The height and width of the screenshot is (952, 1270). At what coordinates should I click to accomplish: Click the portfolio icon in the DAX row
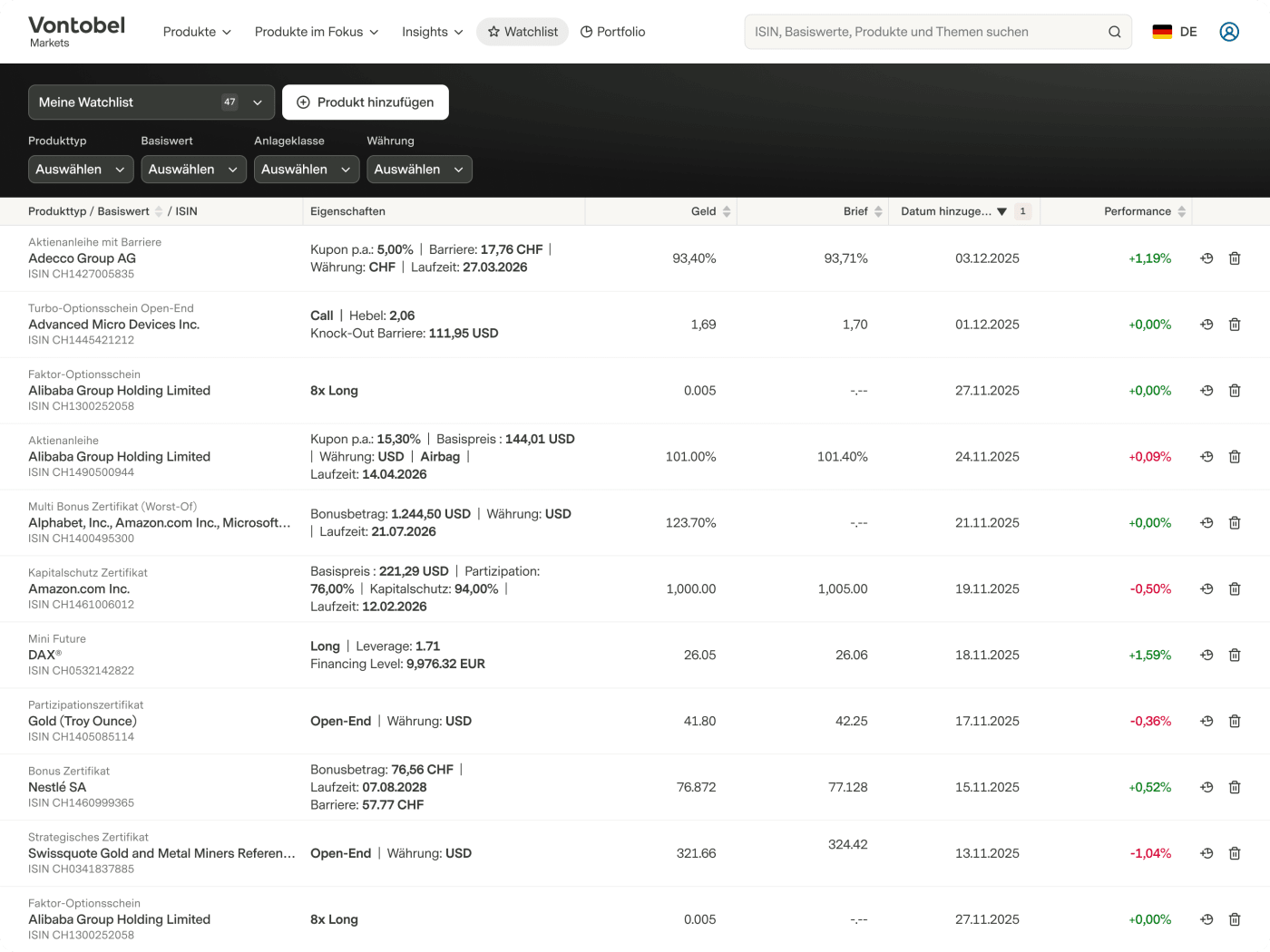[1206, 656]
